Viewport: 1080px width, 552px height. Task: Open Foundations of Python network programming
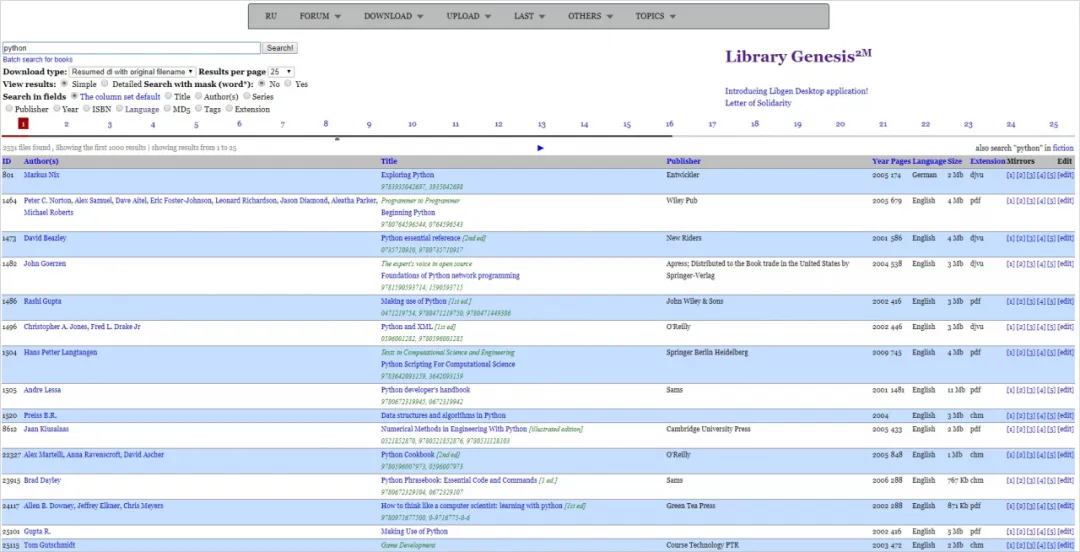(x=450, y=276)
